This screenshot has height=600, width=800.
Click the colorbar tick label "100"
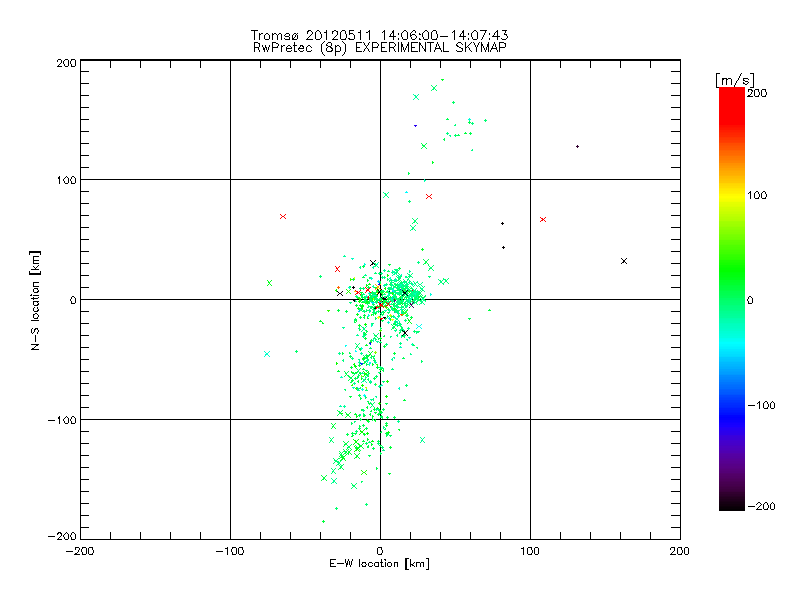(x=757, y=195)
